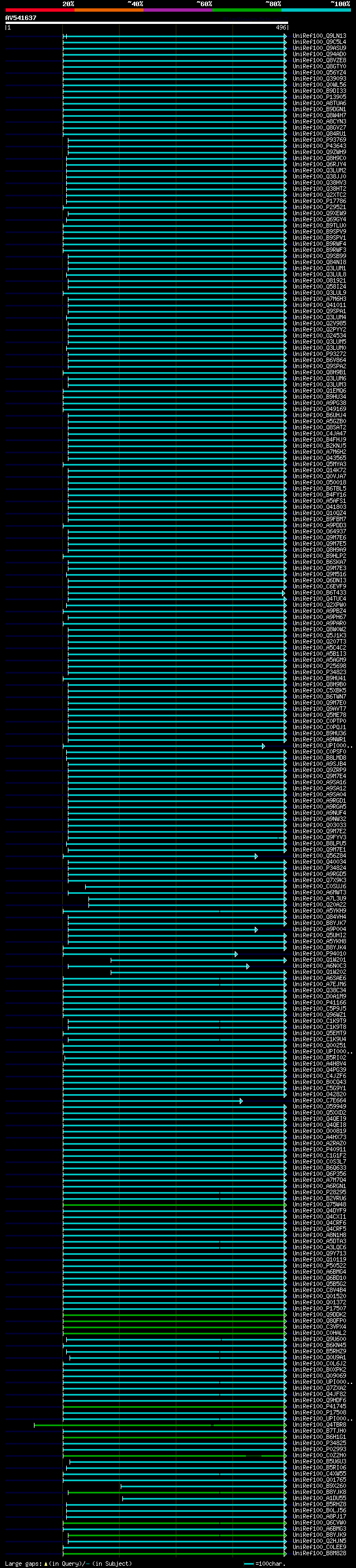Select hit label UniRef100_P34824

(319, 868)
